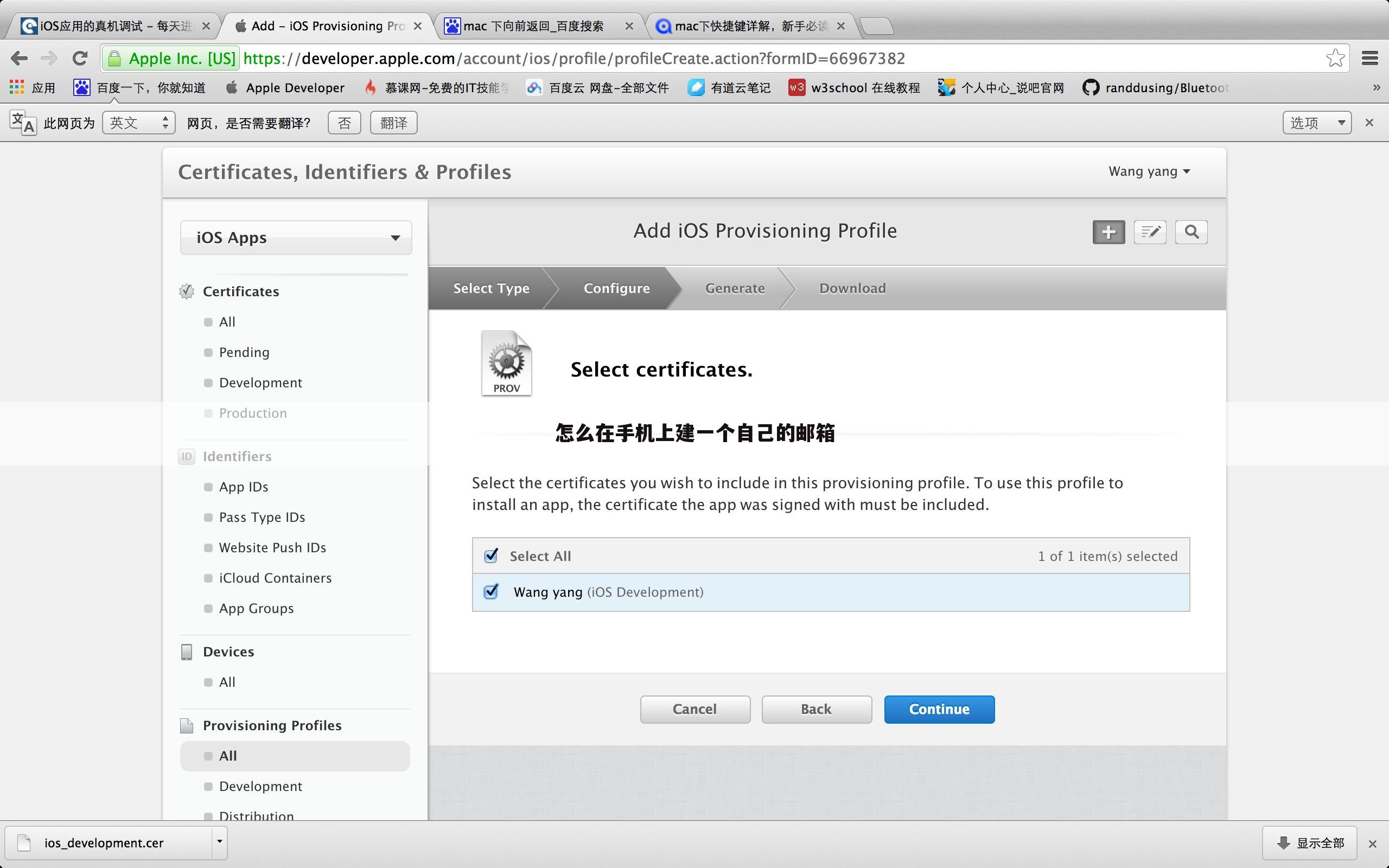Open the Apple Developer bookmark
Screen dimensions: 1389x868
pyautogui.click(x=285, y=88)
